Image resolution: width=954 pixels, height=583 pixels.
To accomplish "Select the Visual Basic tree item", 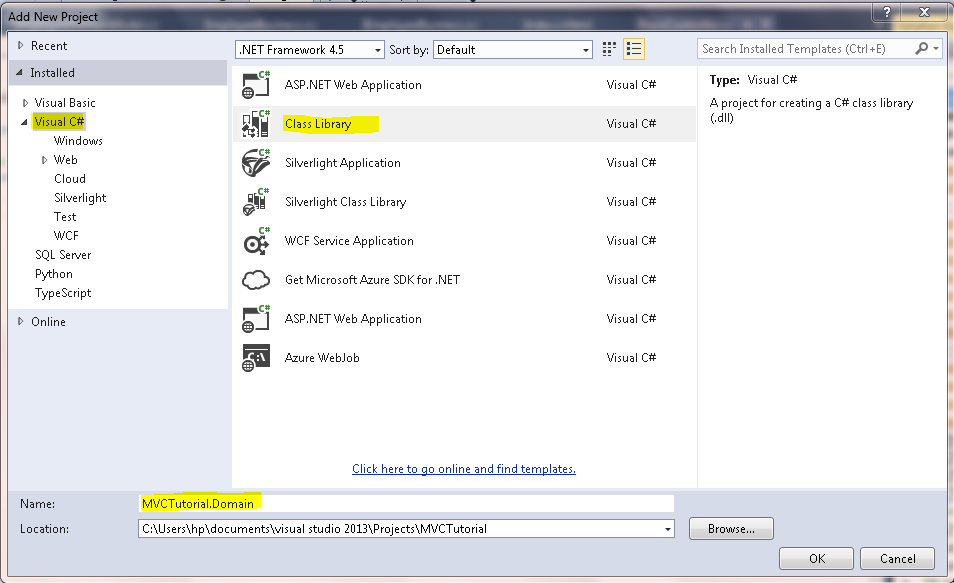I will pos(65,103).
